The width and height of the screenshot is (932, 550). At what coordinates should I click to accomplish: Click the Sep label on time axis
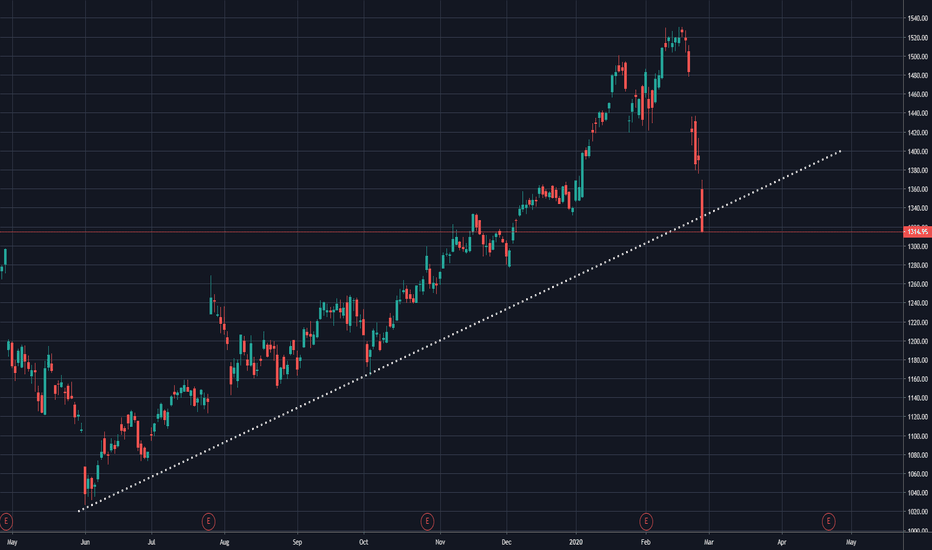(x=297, y=542)
